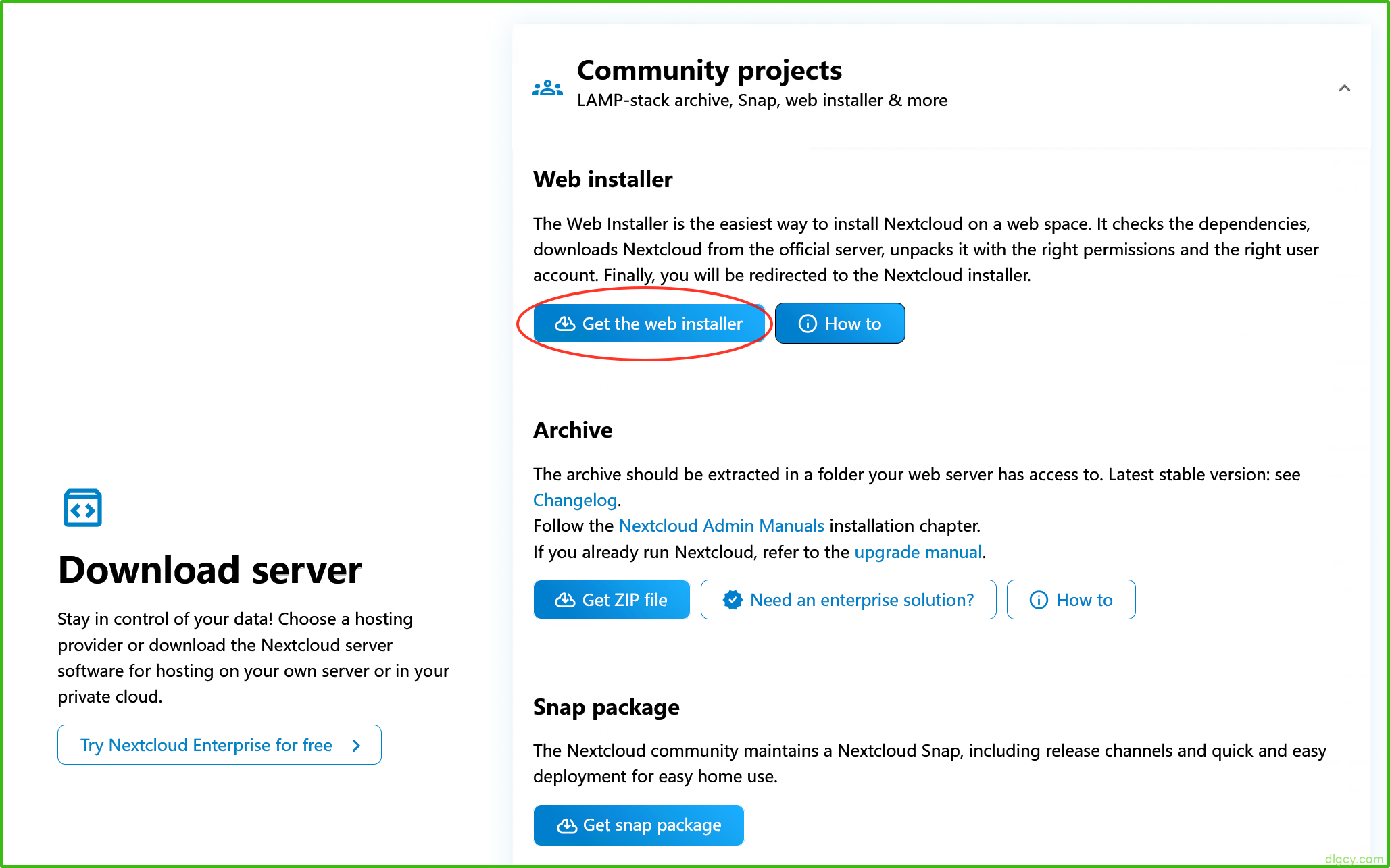Click the Archive section heading

coord(572,430)
